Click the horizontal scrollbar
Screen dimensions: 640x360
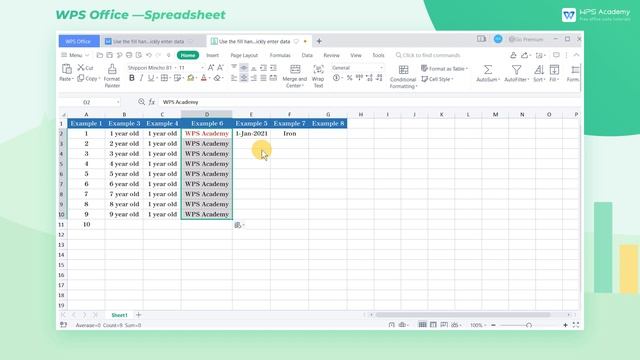click(x=463, y=315)
